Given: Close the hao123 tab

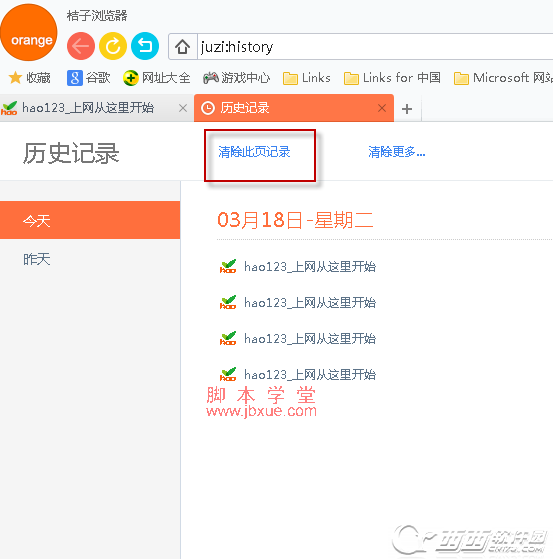Looking at the screenshot, I should coord(183,108).
